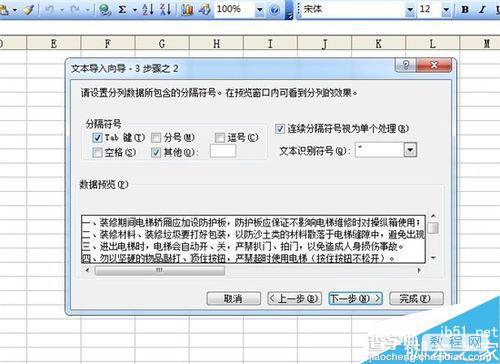The width and height of the screenshot is (500, 364).
Task: Open the font size dropdown
Action: tap(446, 10)
